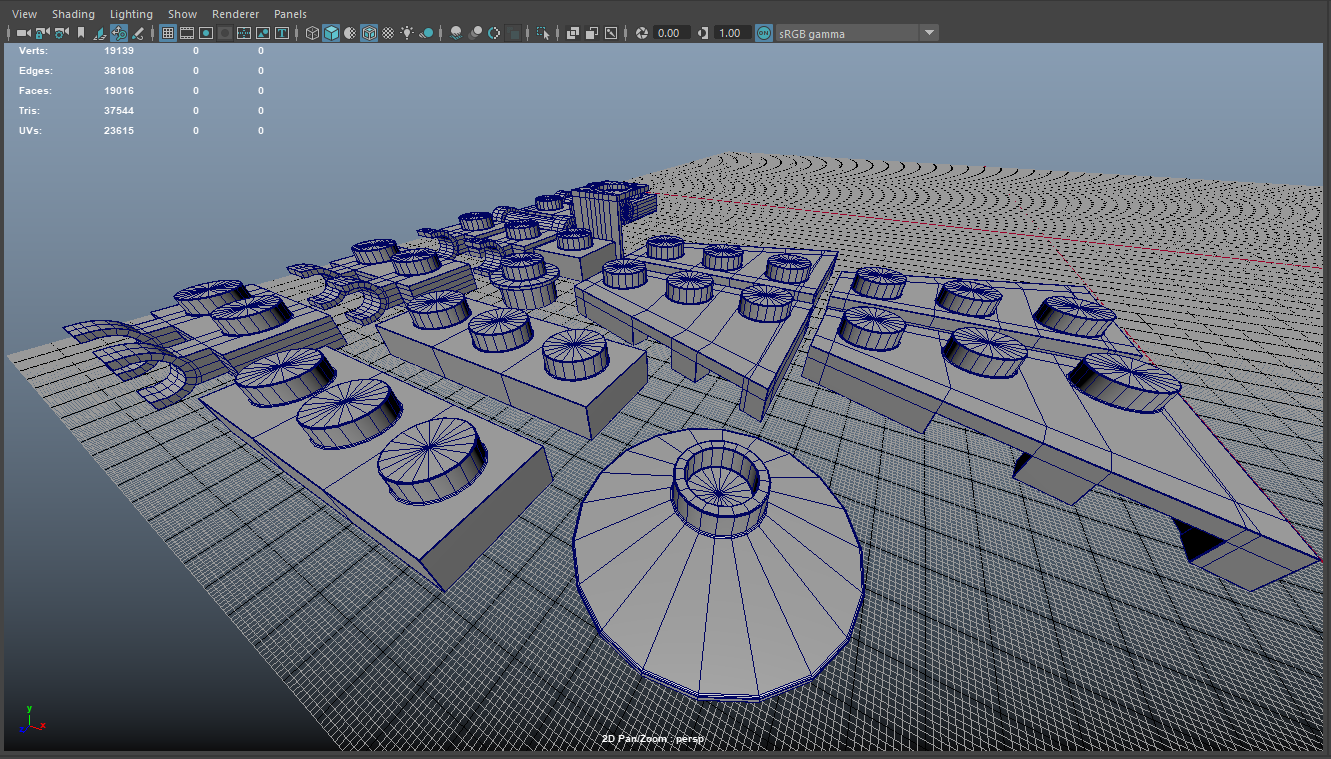Click the vertex count 19139

[119, 50]
